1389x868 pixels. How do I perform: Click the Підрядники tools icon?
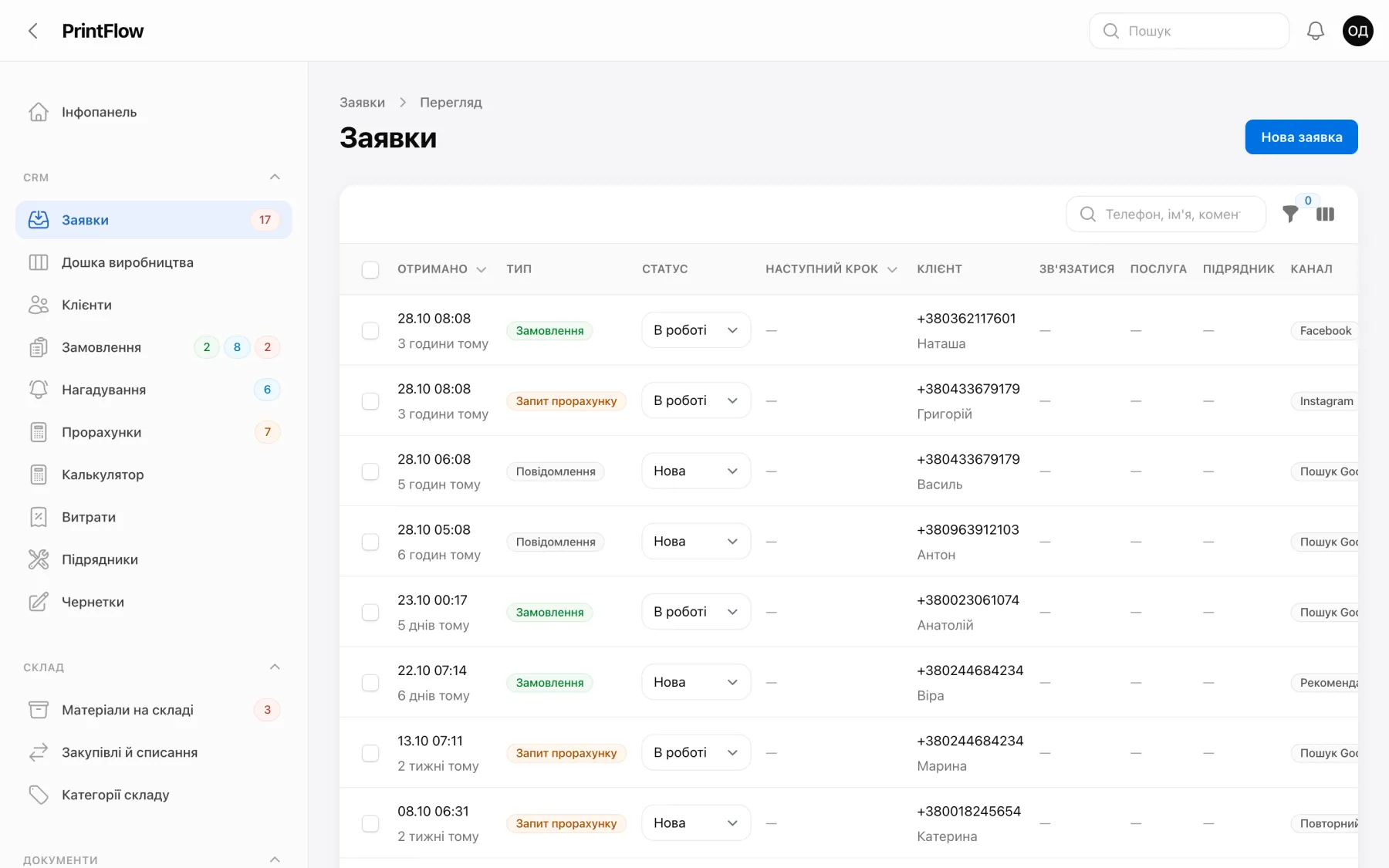(x=39, y=559)
